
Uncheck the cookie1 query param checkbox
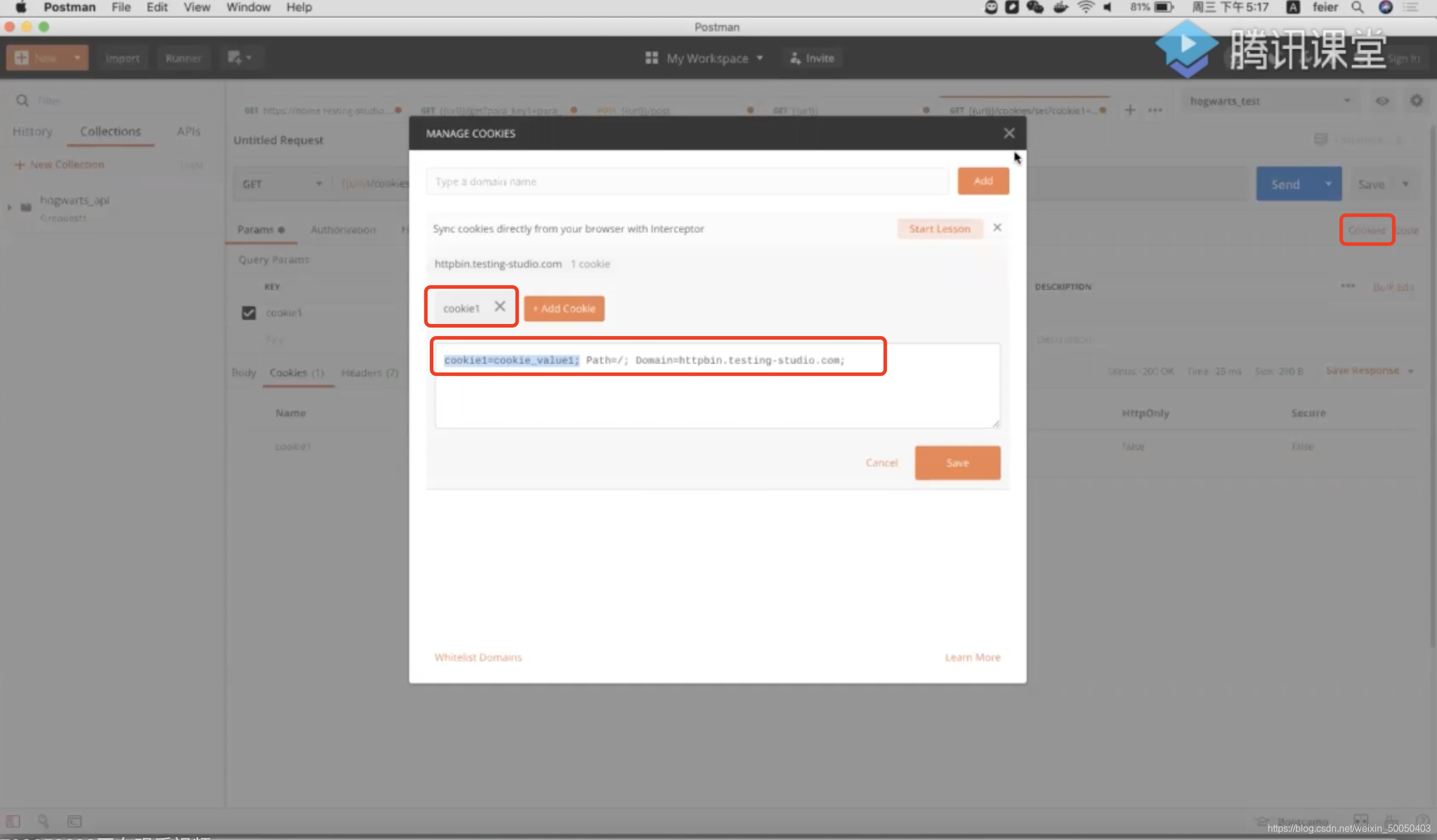[x=249, y=313]
